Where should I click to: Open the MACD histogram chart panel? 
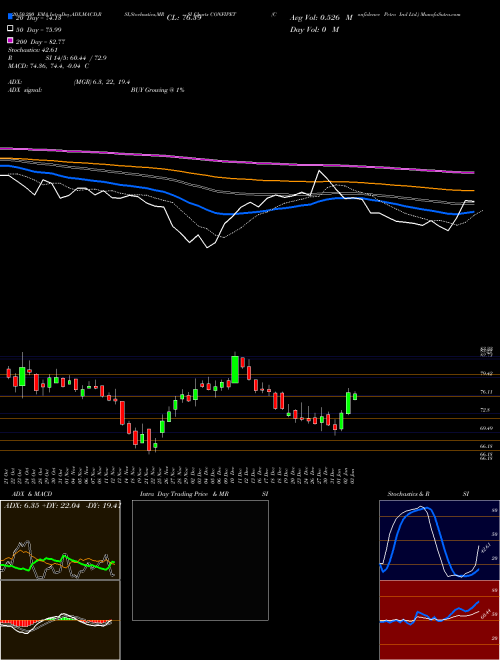(60, 620)
